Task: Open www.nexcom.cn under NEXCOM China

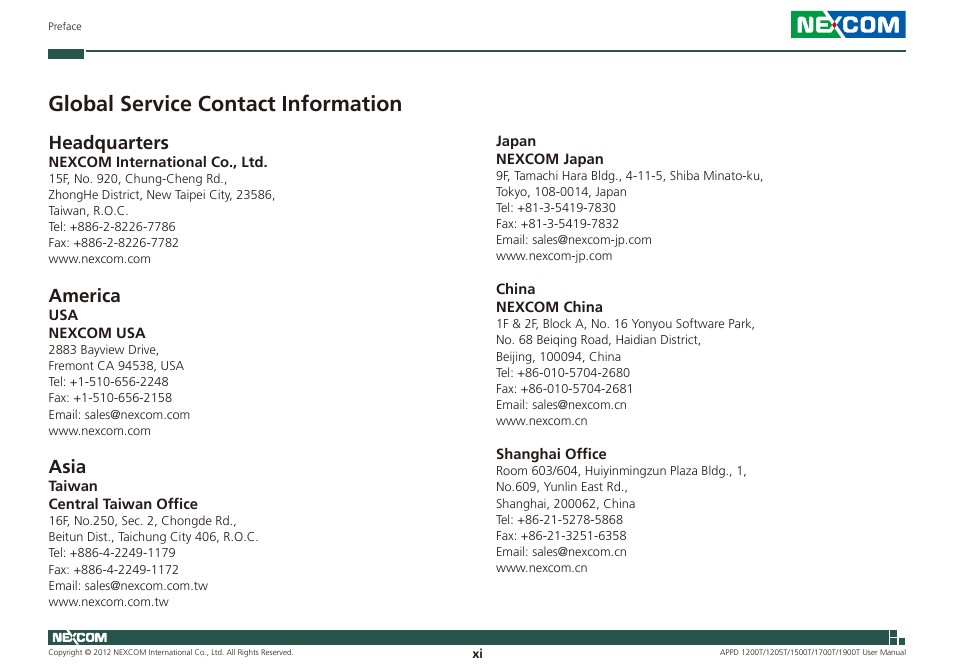Action: coord(541,421)
